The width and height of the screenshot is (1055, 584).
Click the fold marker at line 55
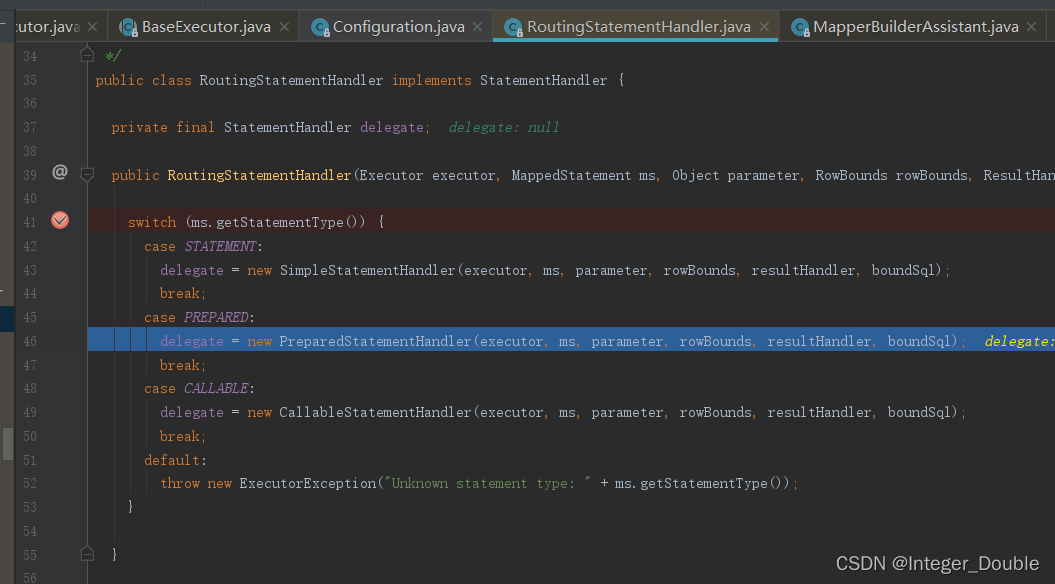click(x=87, y=553)
